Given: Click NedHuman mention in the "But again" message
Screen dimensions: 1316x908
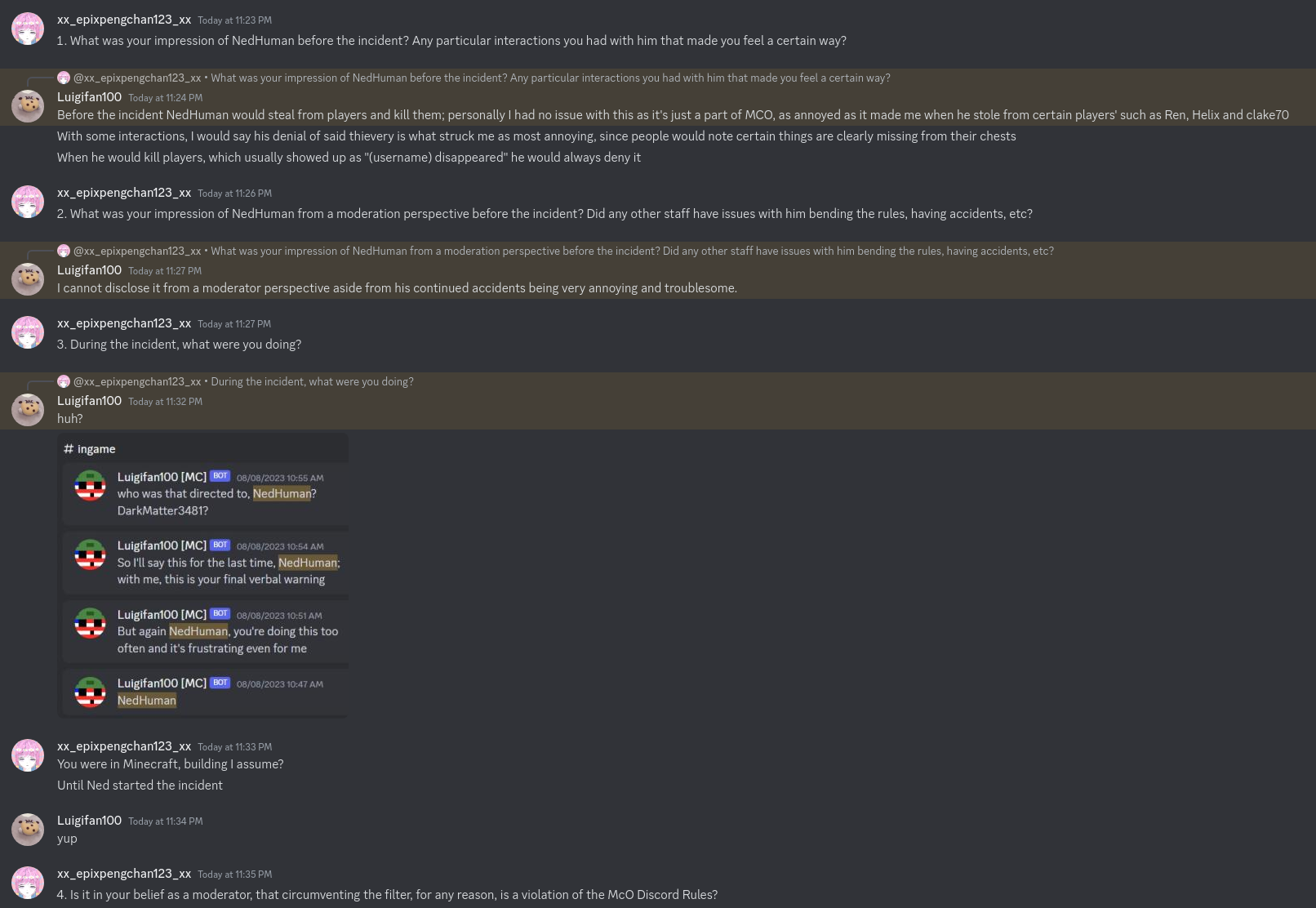Looking at the screenshot, I should (x=198, y=631).
